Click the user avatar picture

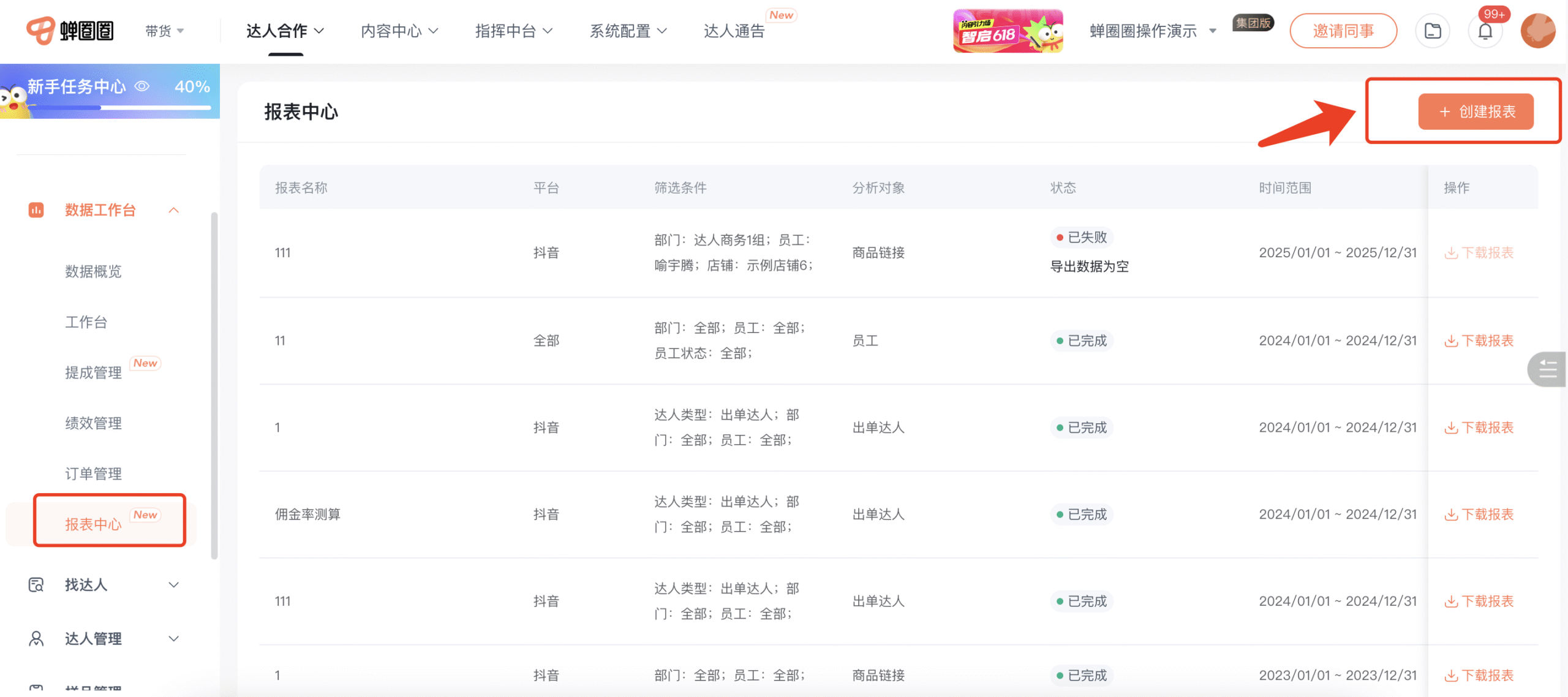(x=1537, y=31)
